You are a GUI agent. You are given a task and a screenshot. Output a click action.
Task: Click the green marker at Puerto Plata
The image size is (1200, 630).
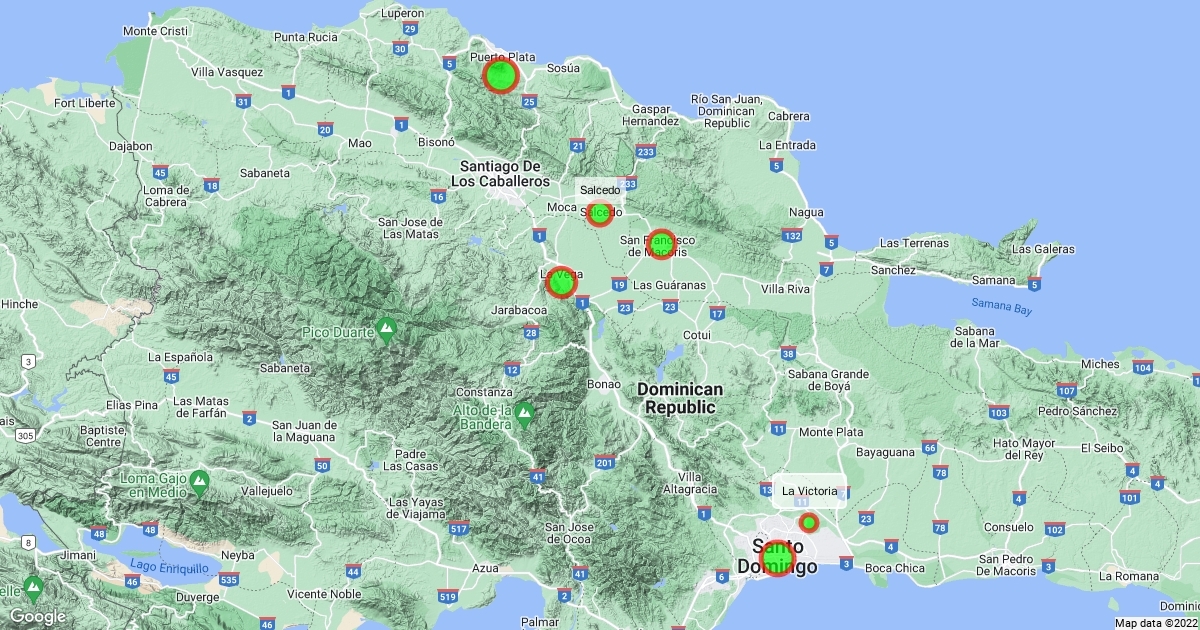coord(500,75)
